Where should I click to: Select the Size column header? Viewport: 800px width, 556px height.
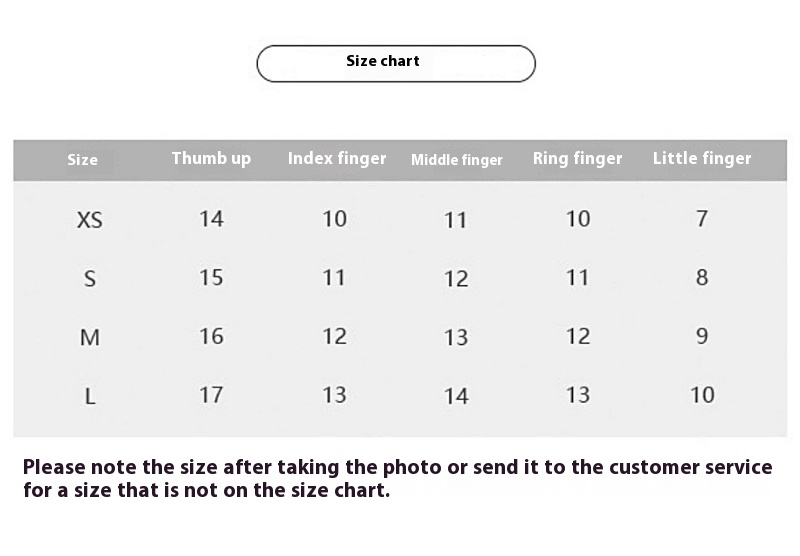[82, 160]
